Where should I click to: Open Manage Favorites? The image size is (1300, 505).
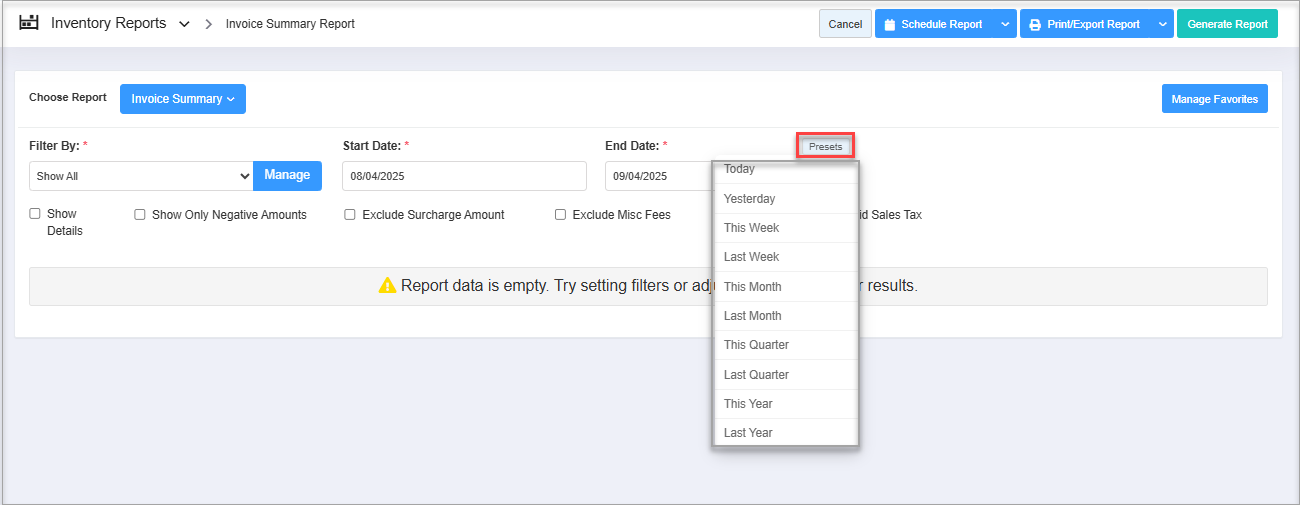coord(1214,99)
